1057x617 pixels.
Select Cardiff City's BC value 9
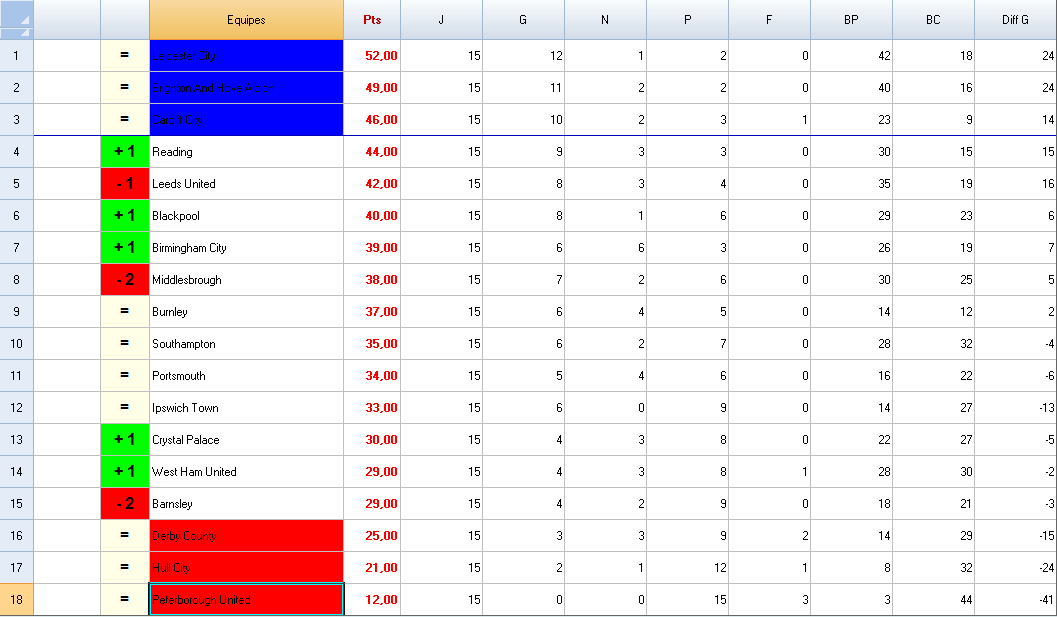coord(933,119)
